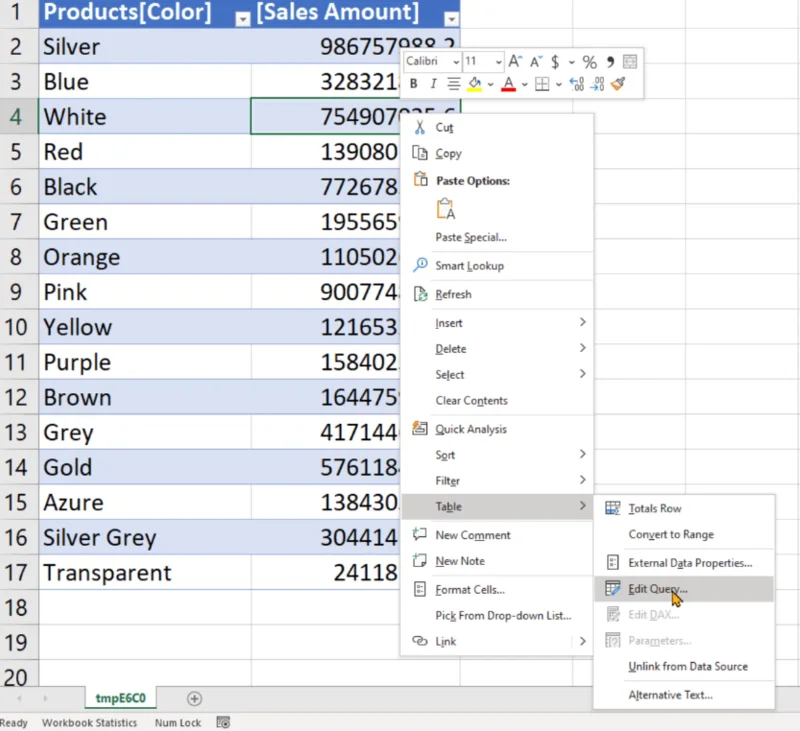This screenshot has width=800, height=731.
Task: Click the Bold button in mini toolbar
Action: [x=413, y=84]
